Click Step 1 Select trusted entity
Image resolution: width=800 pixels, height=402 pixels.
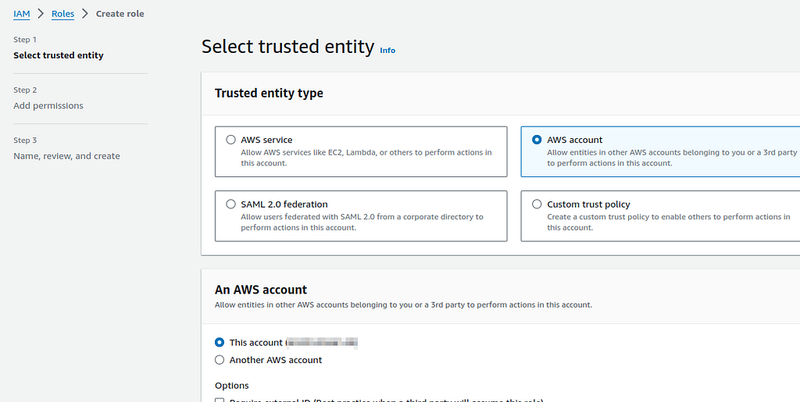pyautogui.click(x=58, y=55)
